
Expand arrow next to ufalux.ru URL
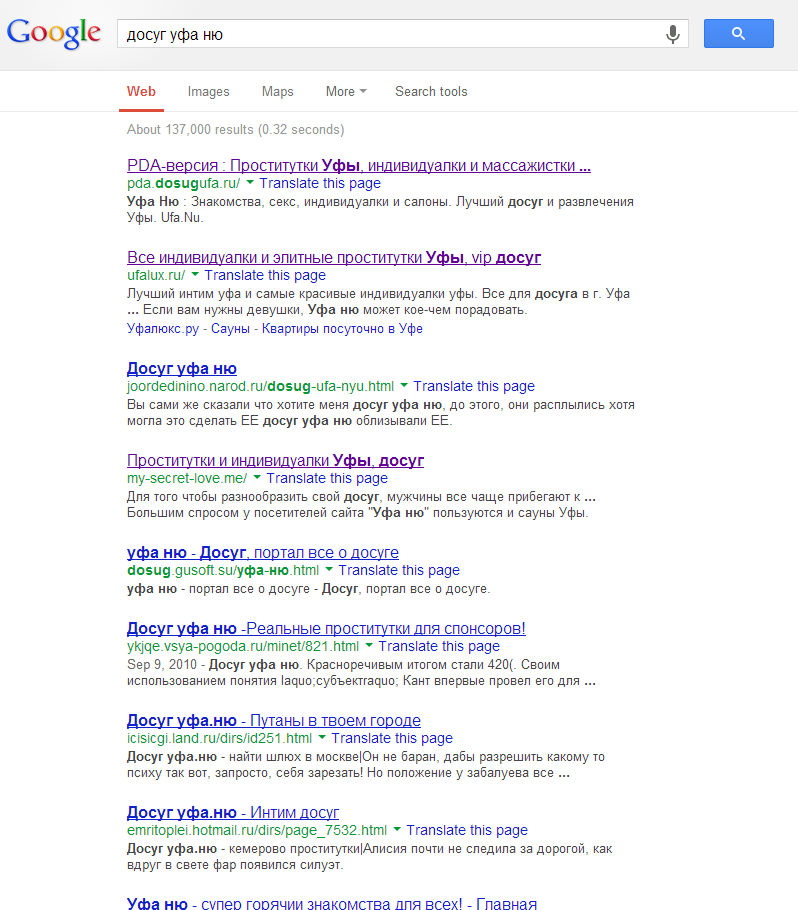195,274
